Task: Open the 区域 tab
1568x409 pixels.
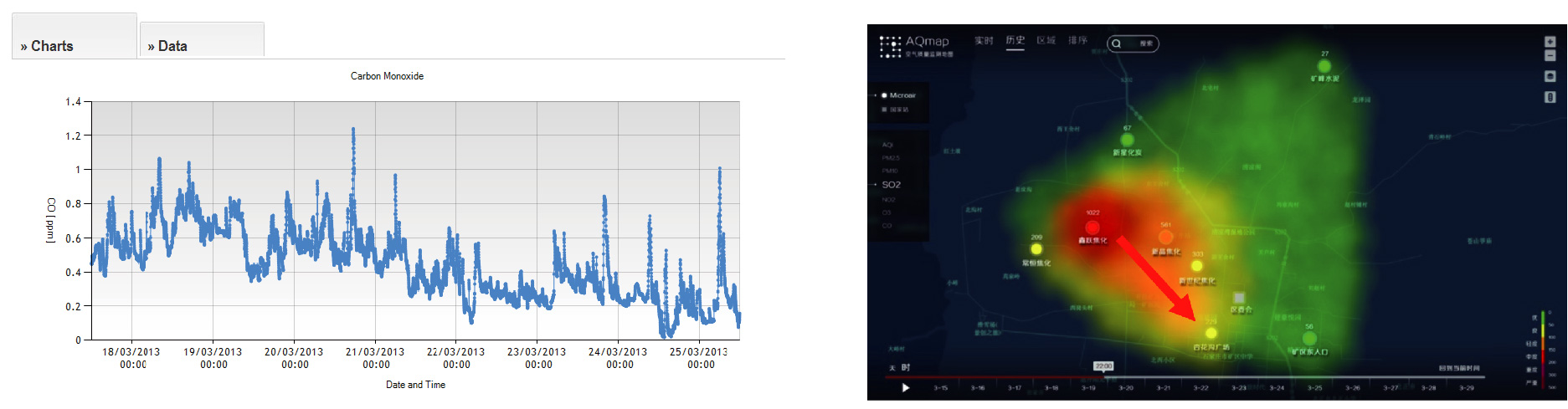Action: coord(1046,40)
